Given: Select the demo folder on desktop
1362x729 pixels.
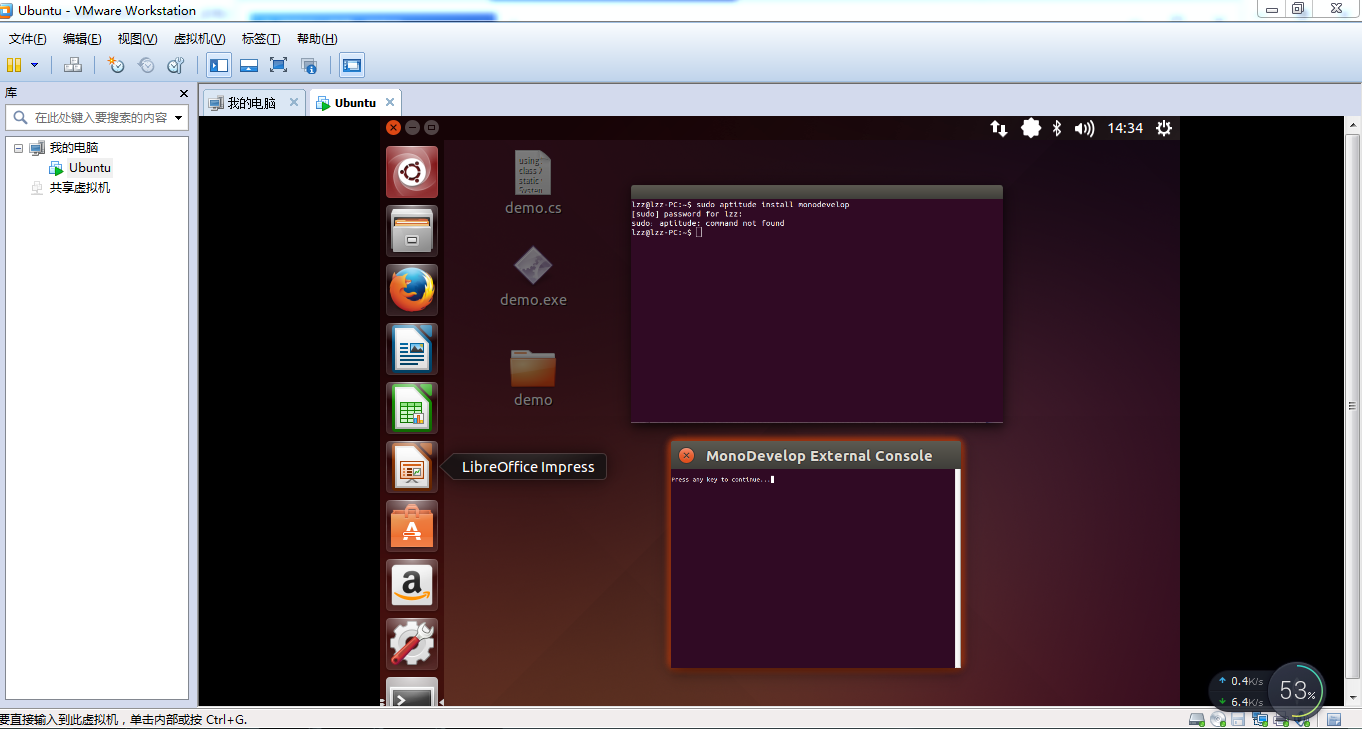Looking at the screenshot, I should [x=533, y=378].
